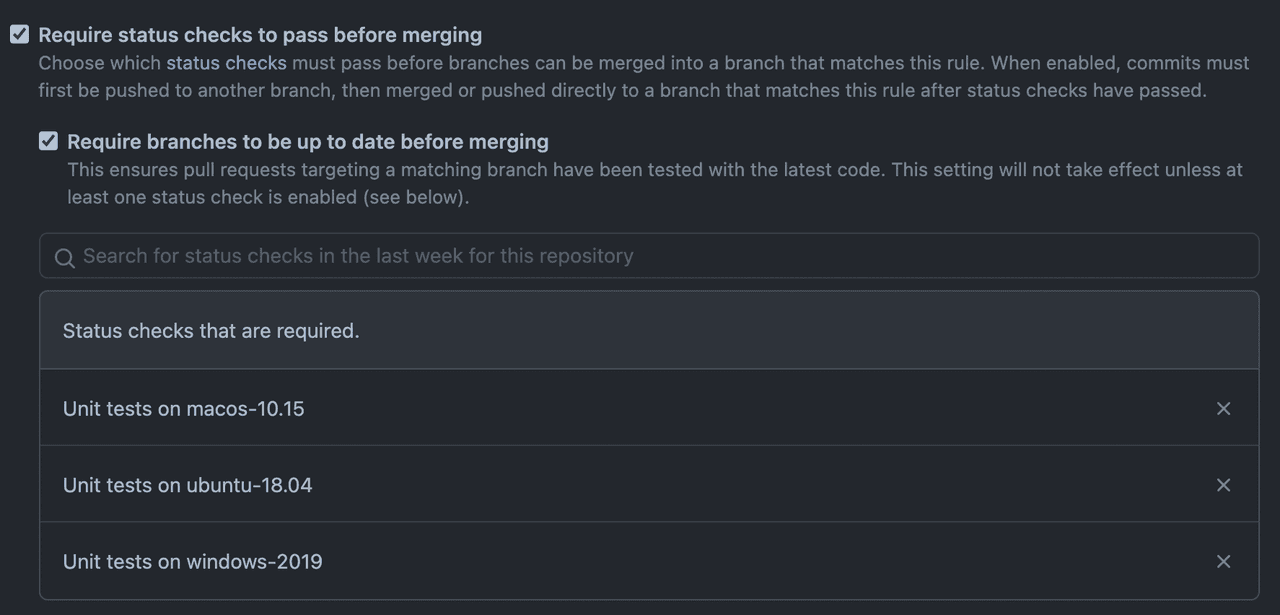Click the search magnifier icon
This screenshot has height=615, width=1280.
65,258
